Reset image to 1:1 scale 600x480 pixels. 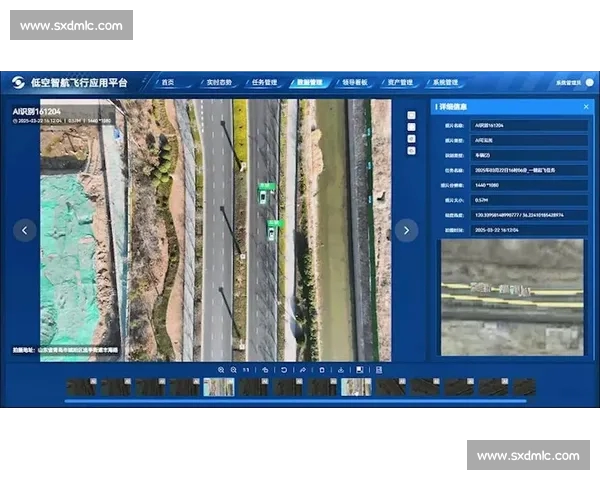coord(246,369)
